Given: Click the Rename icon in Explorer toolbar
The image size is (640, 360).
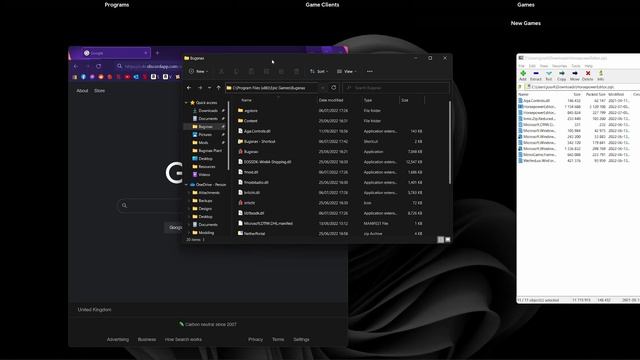Looking at the screenshot, I should click(x=267, y=71).
